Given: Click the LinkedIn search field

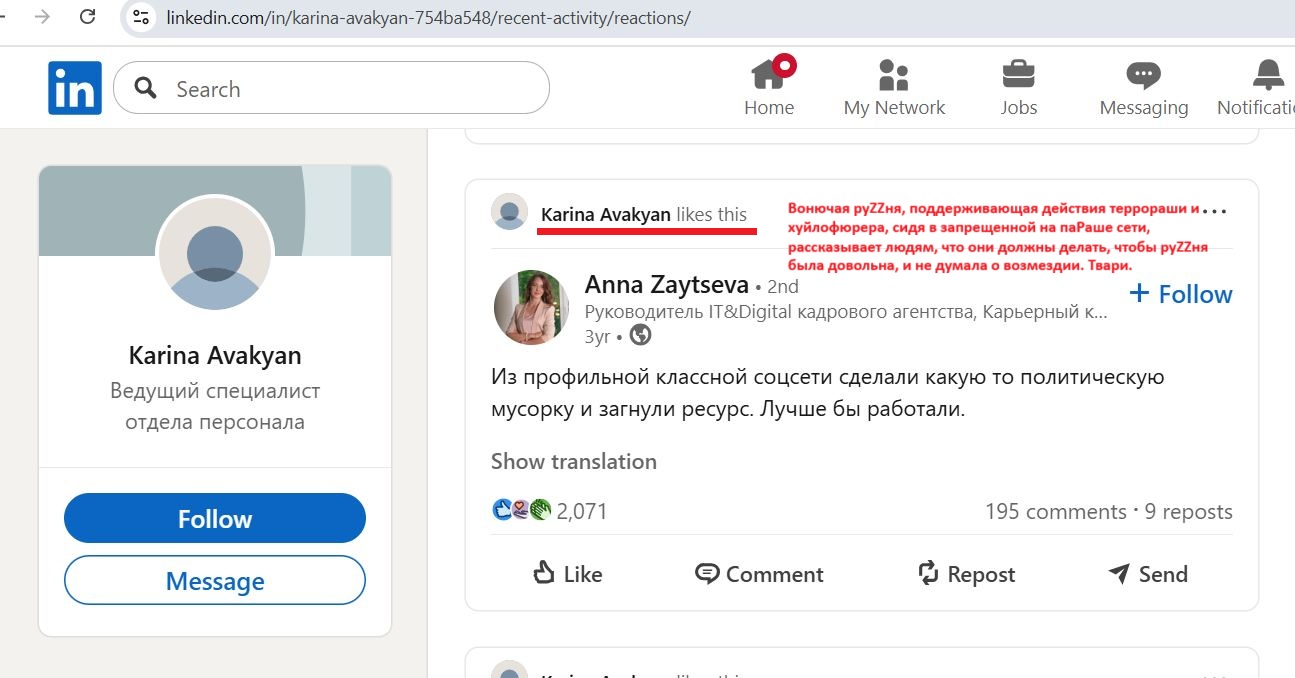Looking at the screenshot, I should (x=350, y=89).
